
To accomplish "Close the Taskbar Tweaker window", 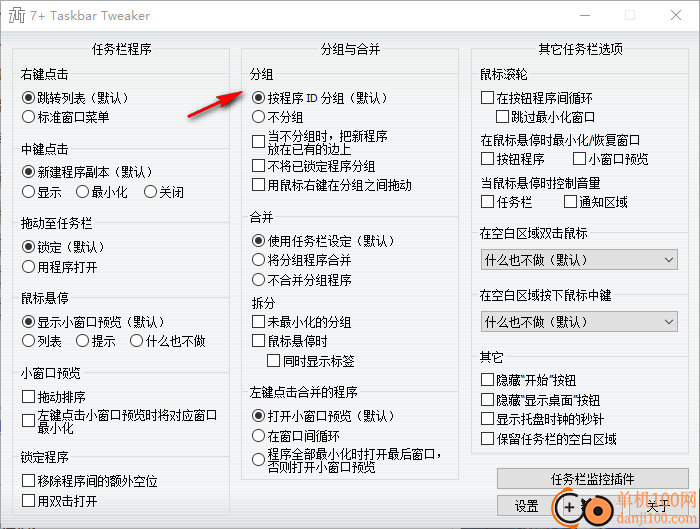I will click(x=676, y=15).
